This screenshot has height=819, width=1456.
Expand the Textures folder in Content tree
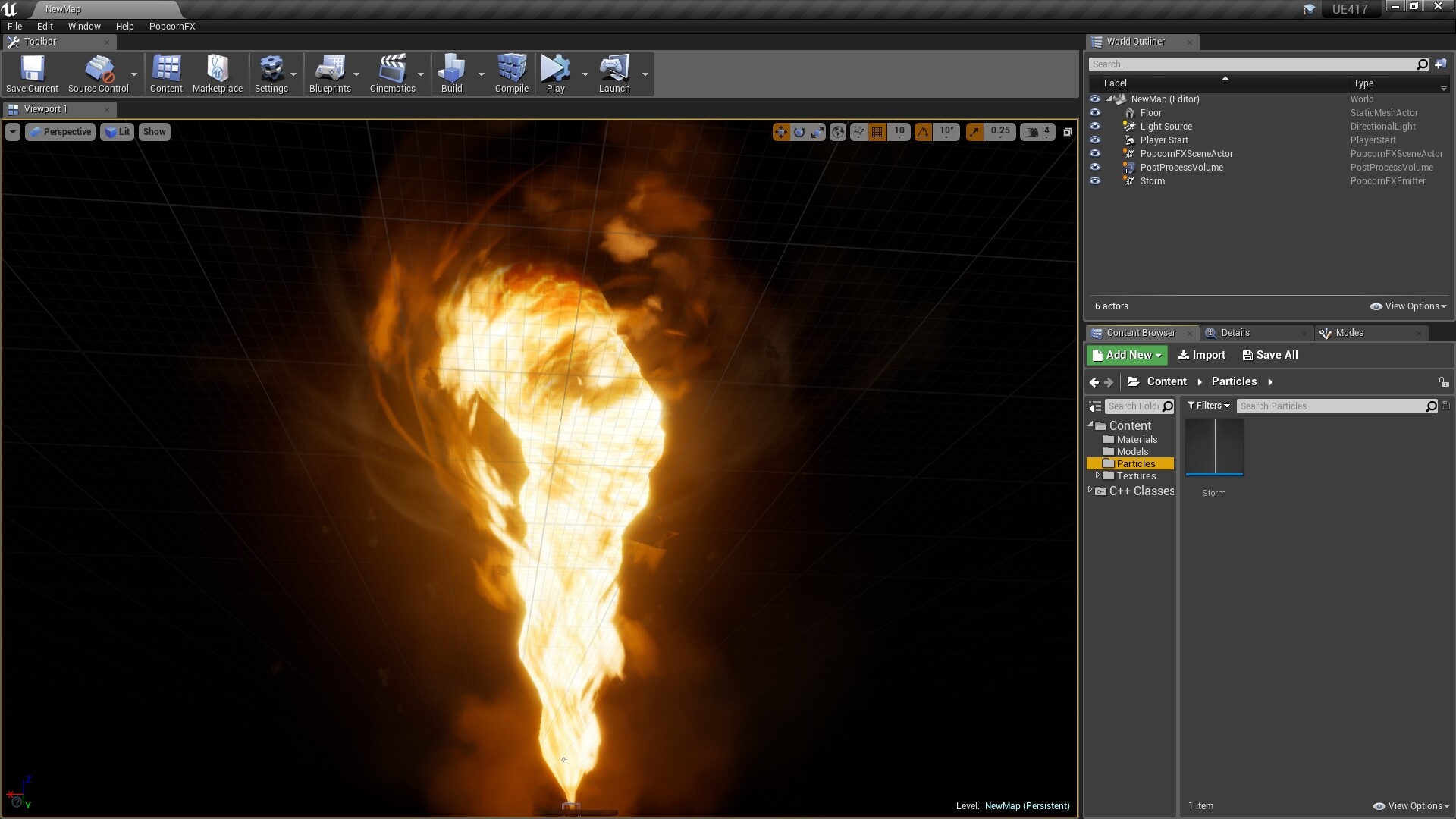click(x=1097, y=475)
